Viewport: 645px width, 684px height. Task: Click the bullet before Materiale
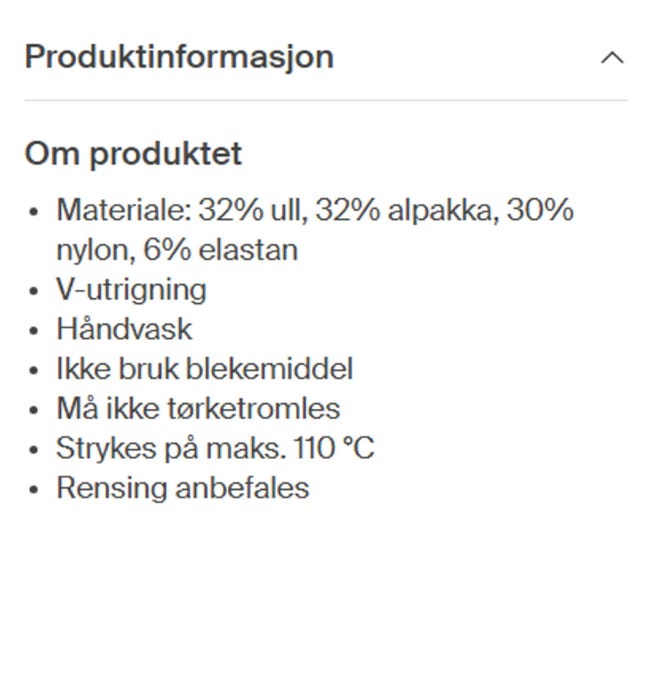pos(35,213)
